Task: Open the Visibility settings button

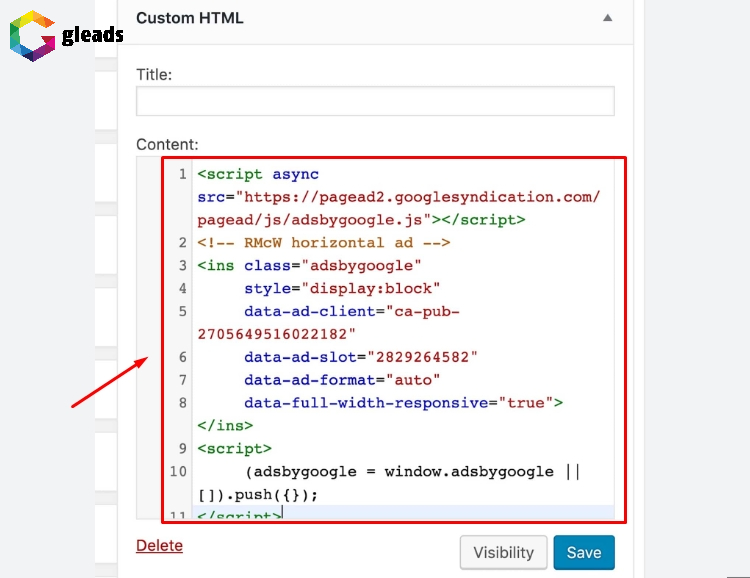Action: tap(503, 553)
